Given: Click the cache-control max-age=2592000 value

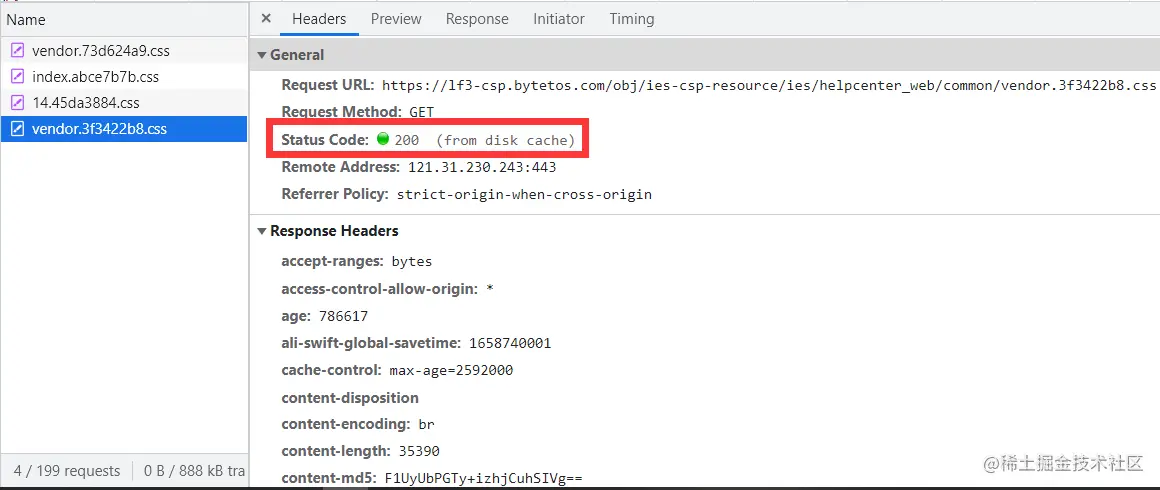Looking at the screenshot, I should click(x=451, y=370).
